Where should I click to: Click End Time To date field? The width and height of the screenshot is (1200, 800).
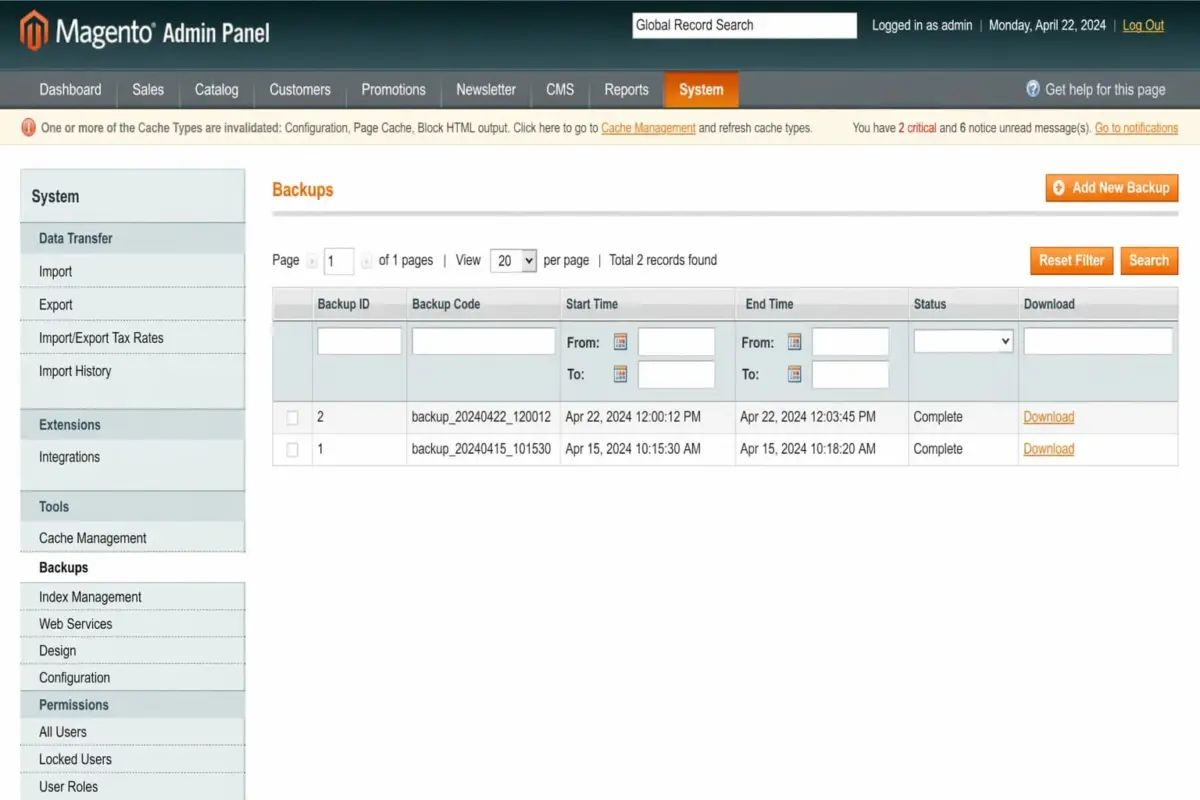tap(850, 374)
